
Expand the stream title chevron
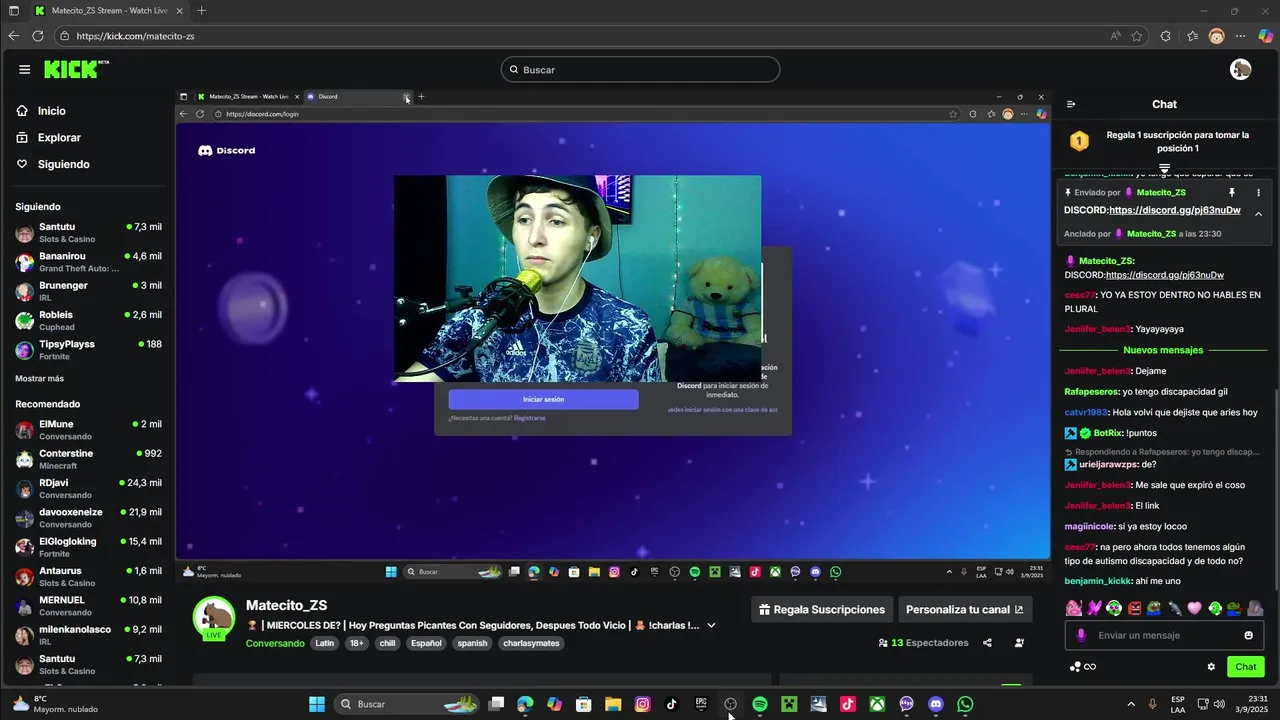pyautogui.click(x=711, y=625)
